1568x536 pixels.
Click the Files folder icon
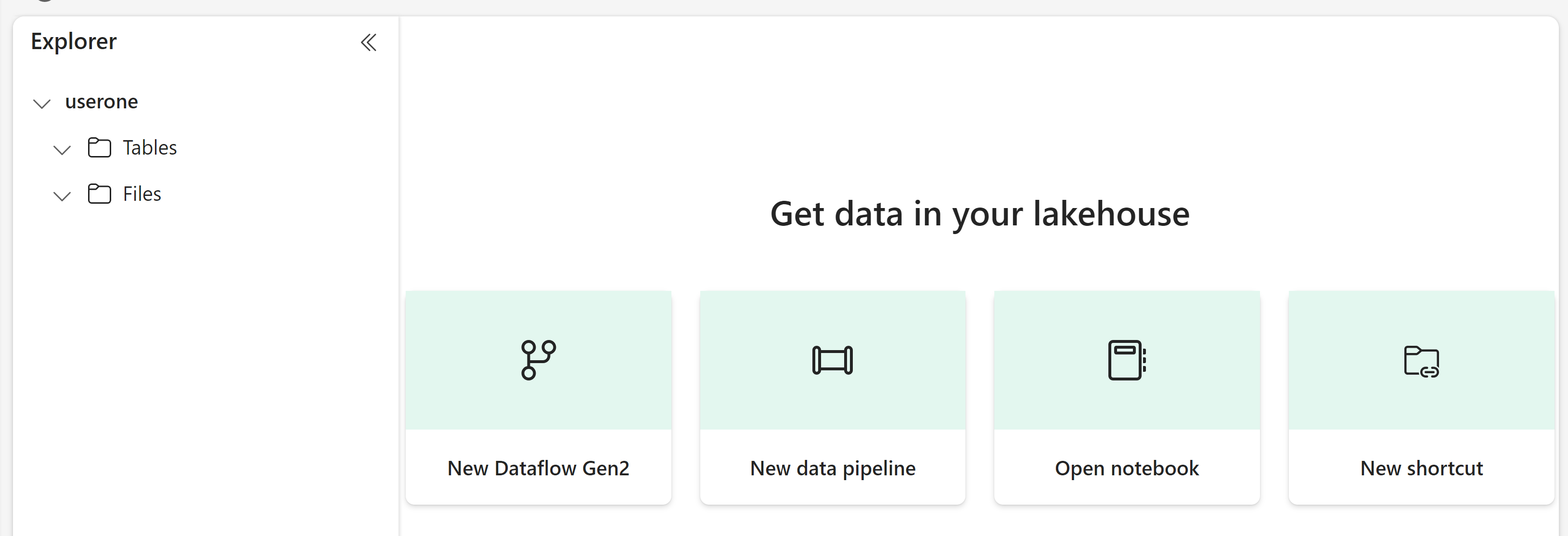click(x=99, y=194)
